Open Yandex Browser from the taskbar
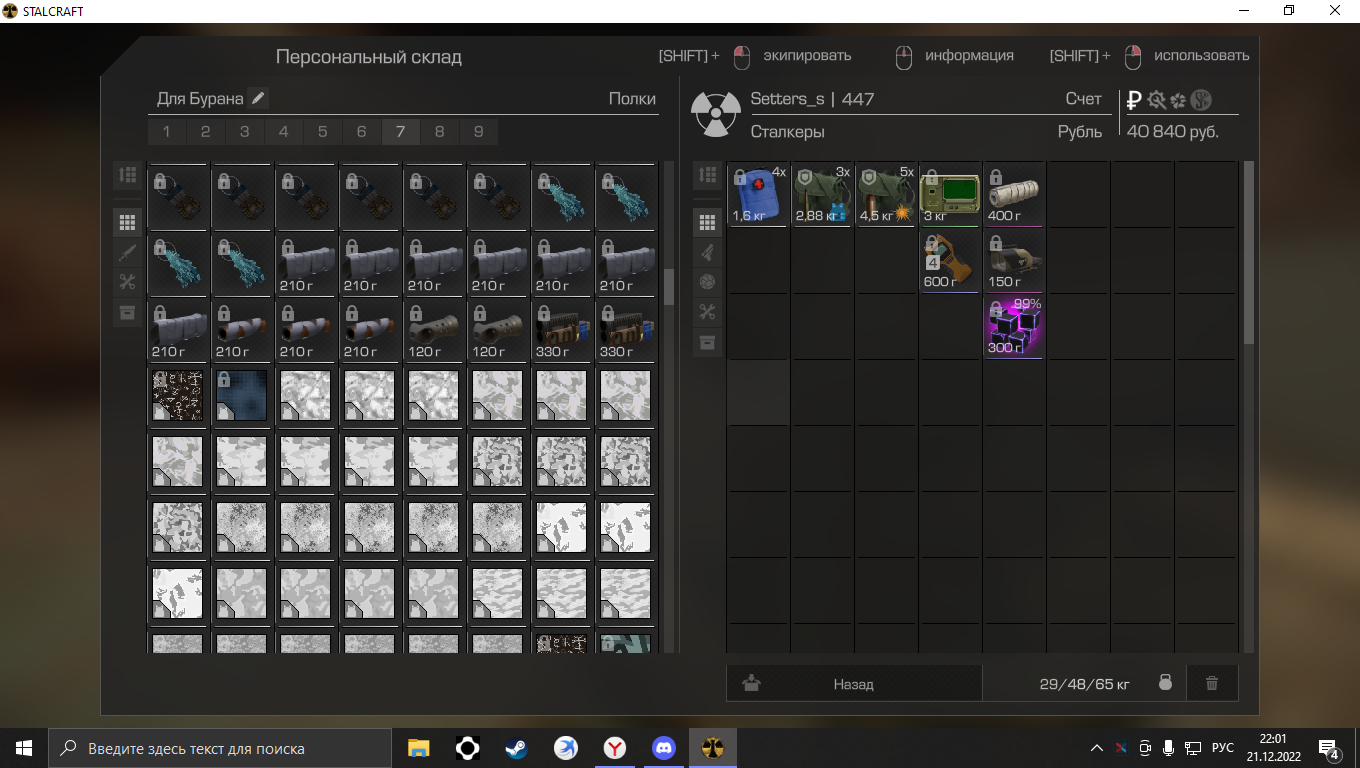This screenshot has width=1360, height=768. coord(615,748)
